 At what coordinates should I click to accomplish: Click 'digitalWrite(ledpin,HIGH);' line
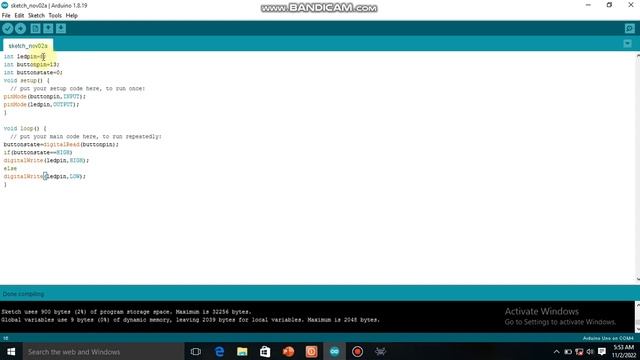click(46, 160)
